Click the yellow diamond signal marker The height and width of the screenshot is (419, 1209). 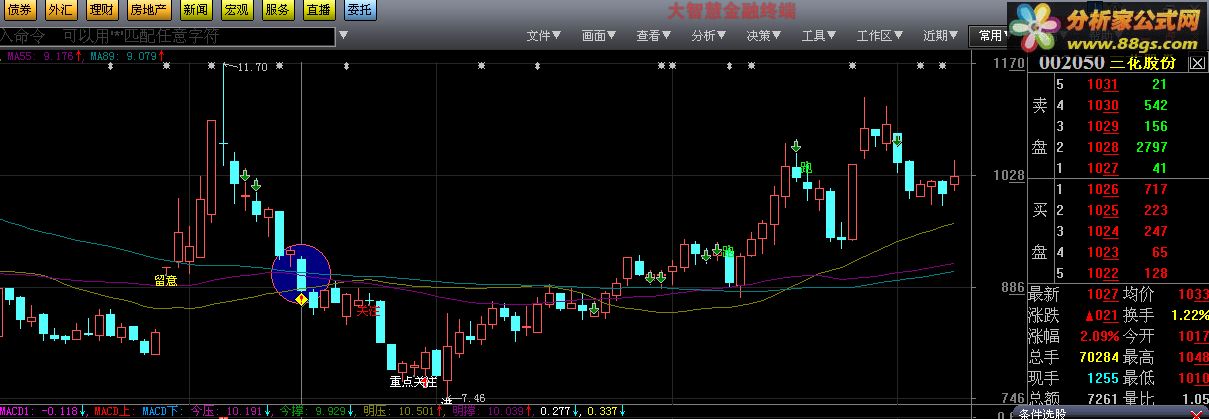pyautogui.click(x=301, y=298)
